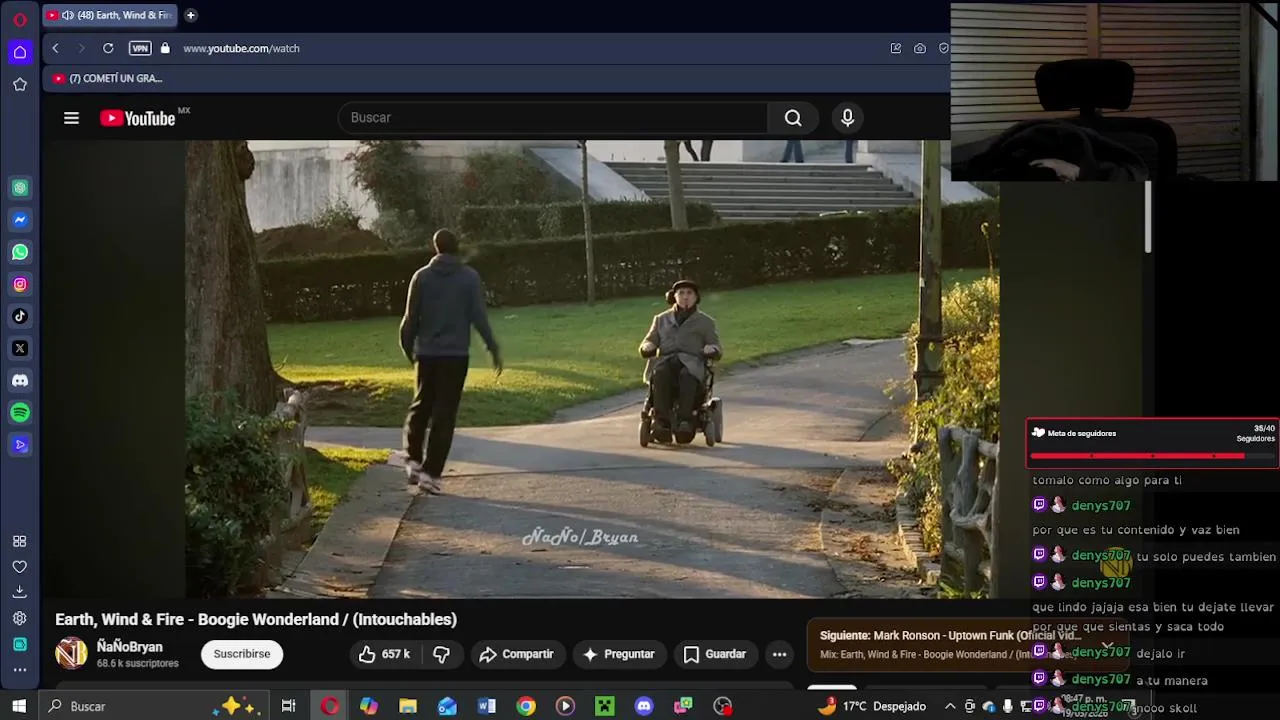Open TikTok in the Opera sidebar

(x=19, y=316)
